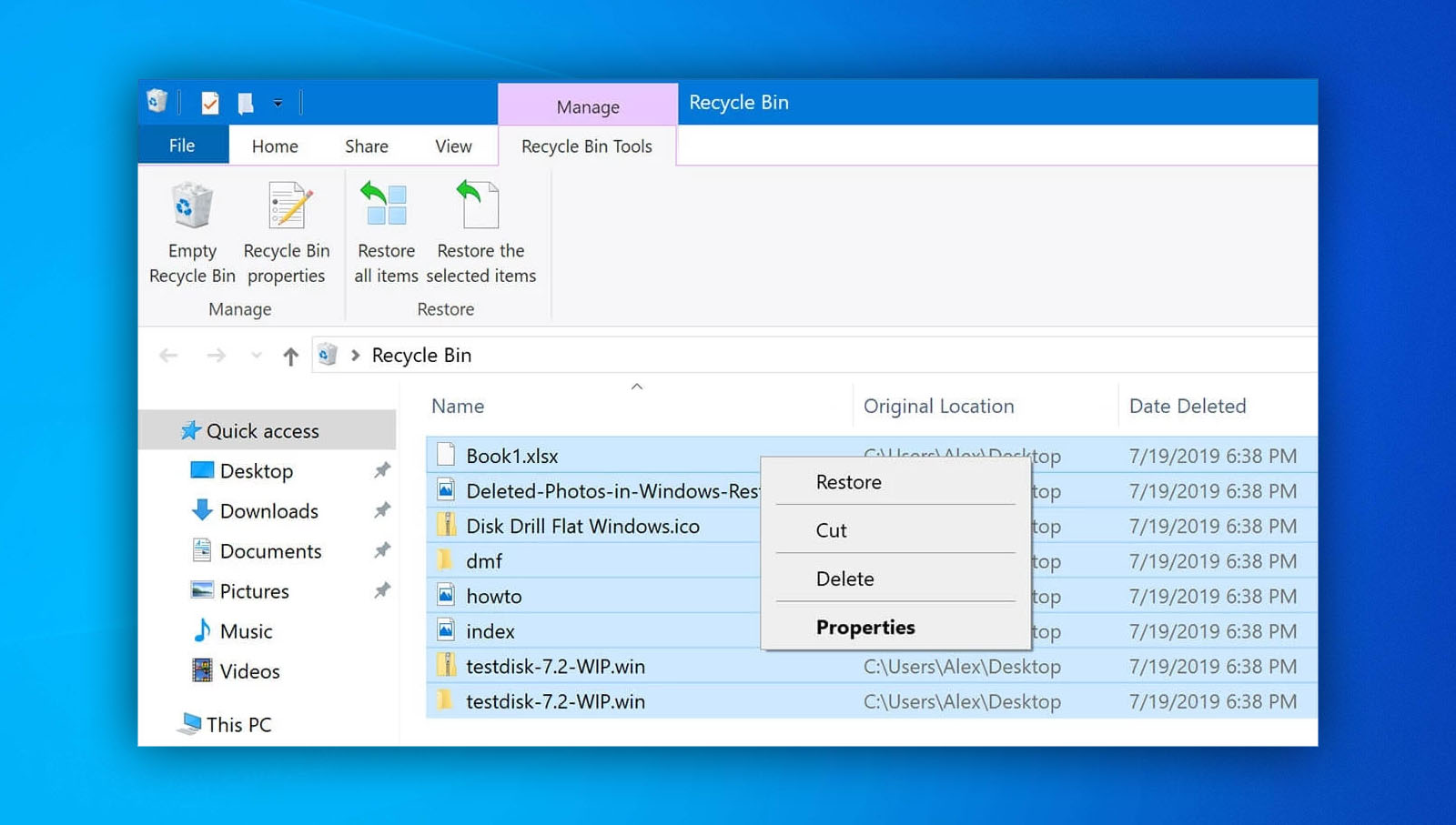Click the index picture file icon
1456x825 pixels.
coord(446,629)
